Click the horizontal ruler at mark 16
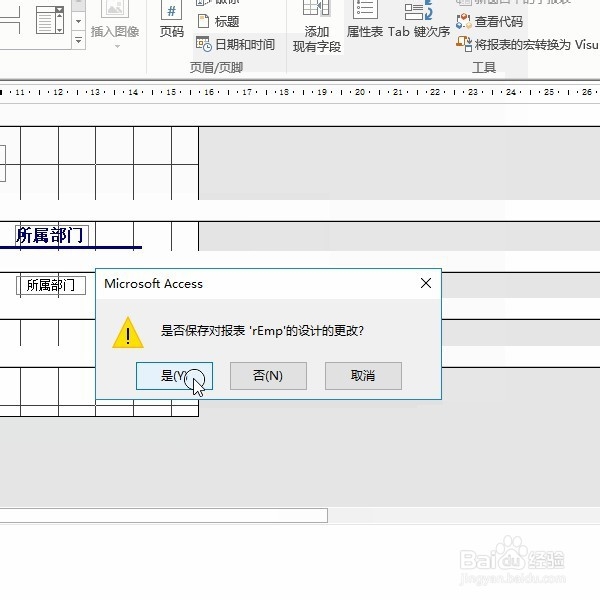The width and height of the screenshot is (600, 600). click(209, 92)
